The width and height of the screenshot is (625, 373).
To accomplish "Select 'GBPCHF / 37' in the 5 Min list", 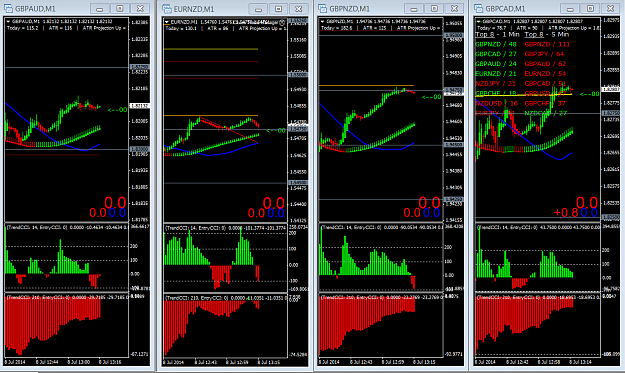I will (x=545, y=103).
